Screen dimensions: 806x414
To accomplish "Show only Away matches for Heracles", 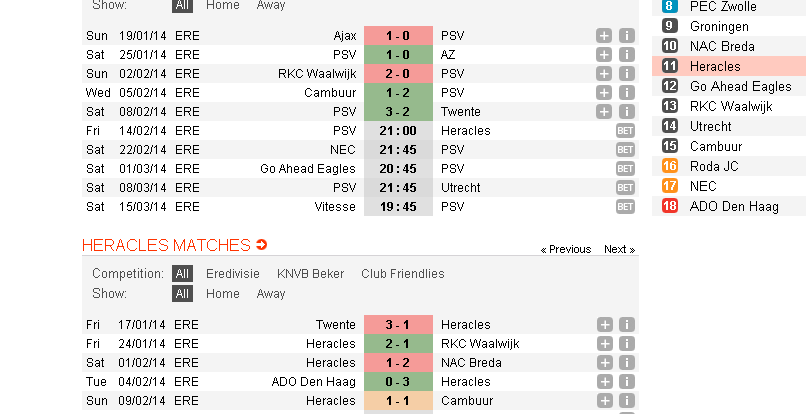I will (271, 294).
